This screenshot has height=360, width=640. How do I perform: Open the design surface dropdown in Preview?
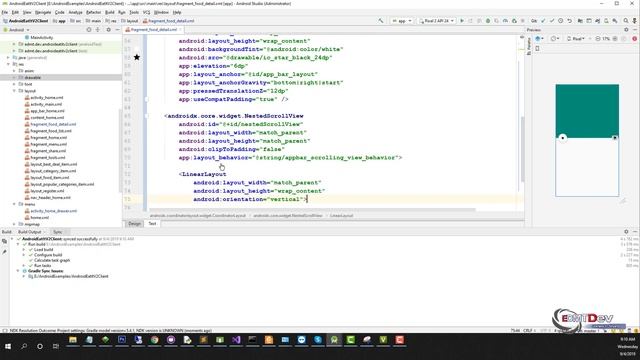coord(539,39)
